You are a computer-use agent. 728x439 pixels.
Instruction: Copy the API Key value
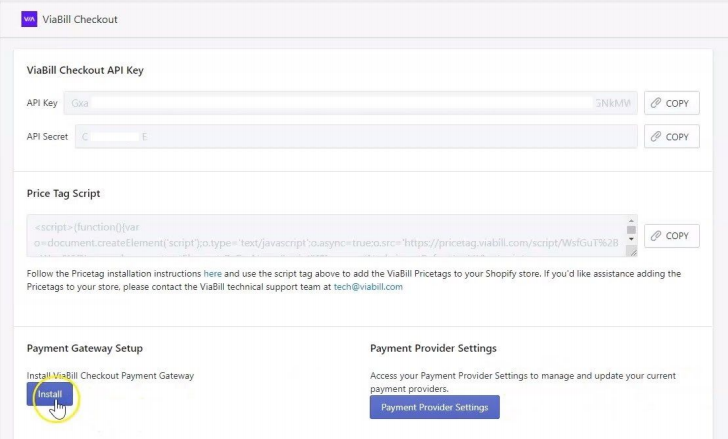pos(671,103)
